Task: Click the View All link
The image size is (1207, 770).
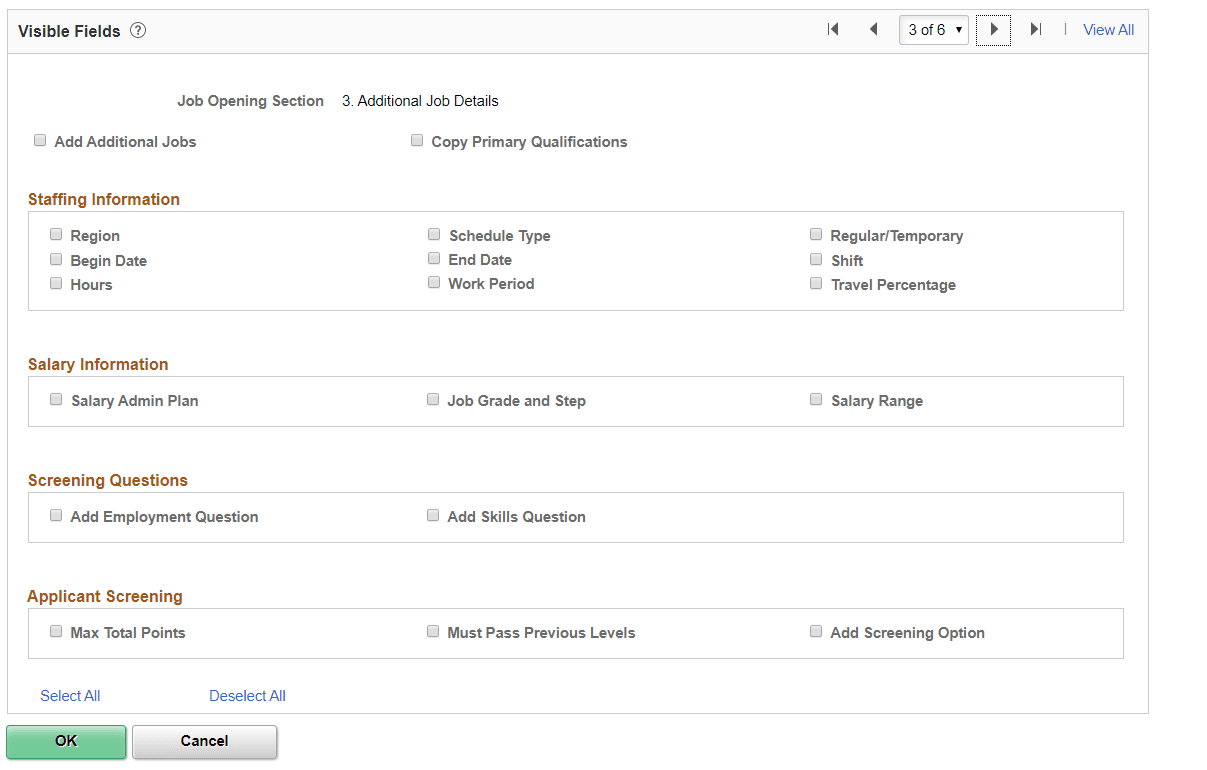Action: (1108, 30)
